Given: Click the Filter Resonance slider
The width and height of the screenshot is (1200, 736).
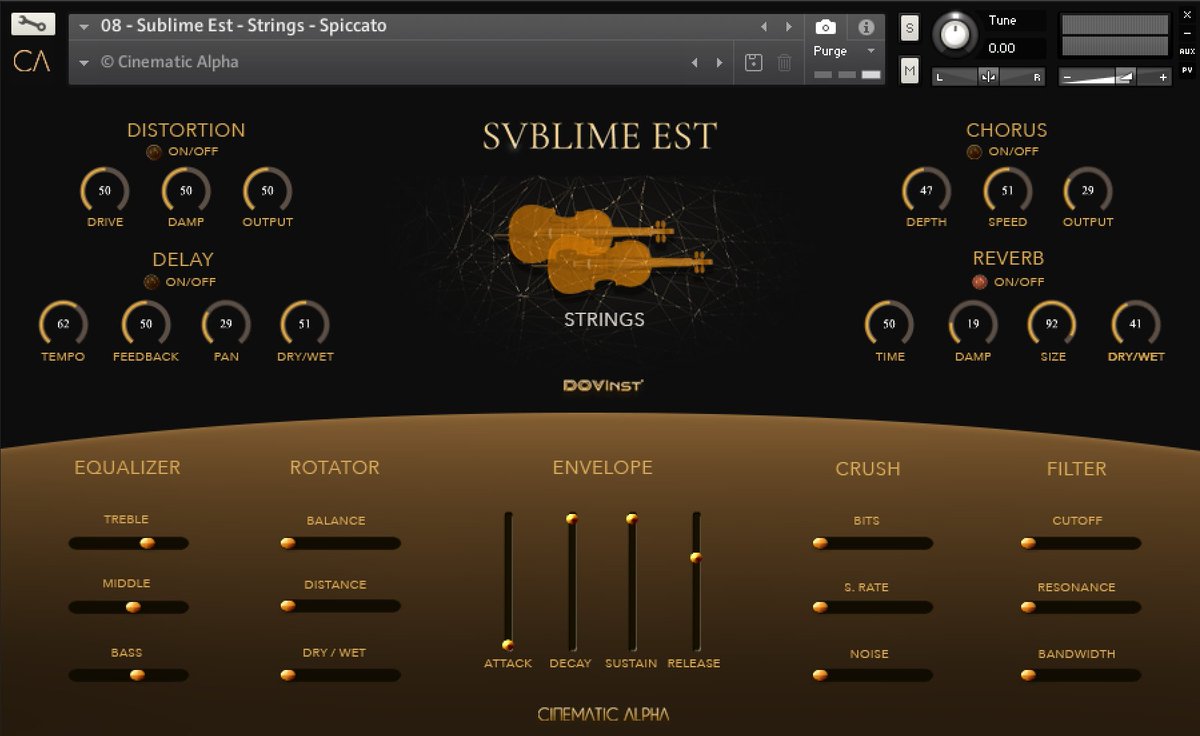Looking at the screenshot, I should pyautogui.click(x=1081, y=607).
